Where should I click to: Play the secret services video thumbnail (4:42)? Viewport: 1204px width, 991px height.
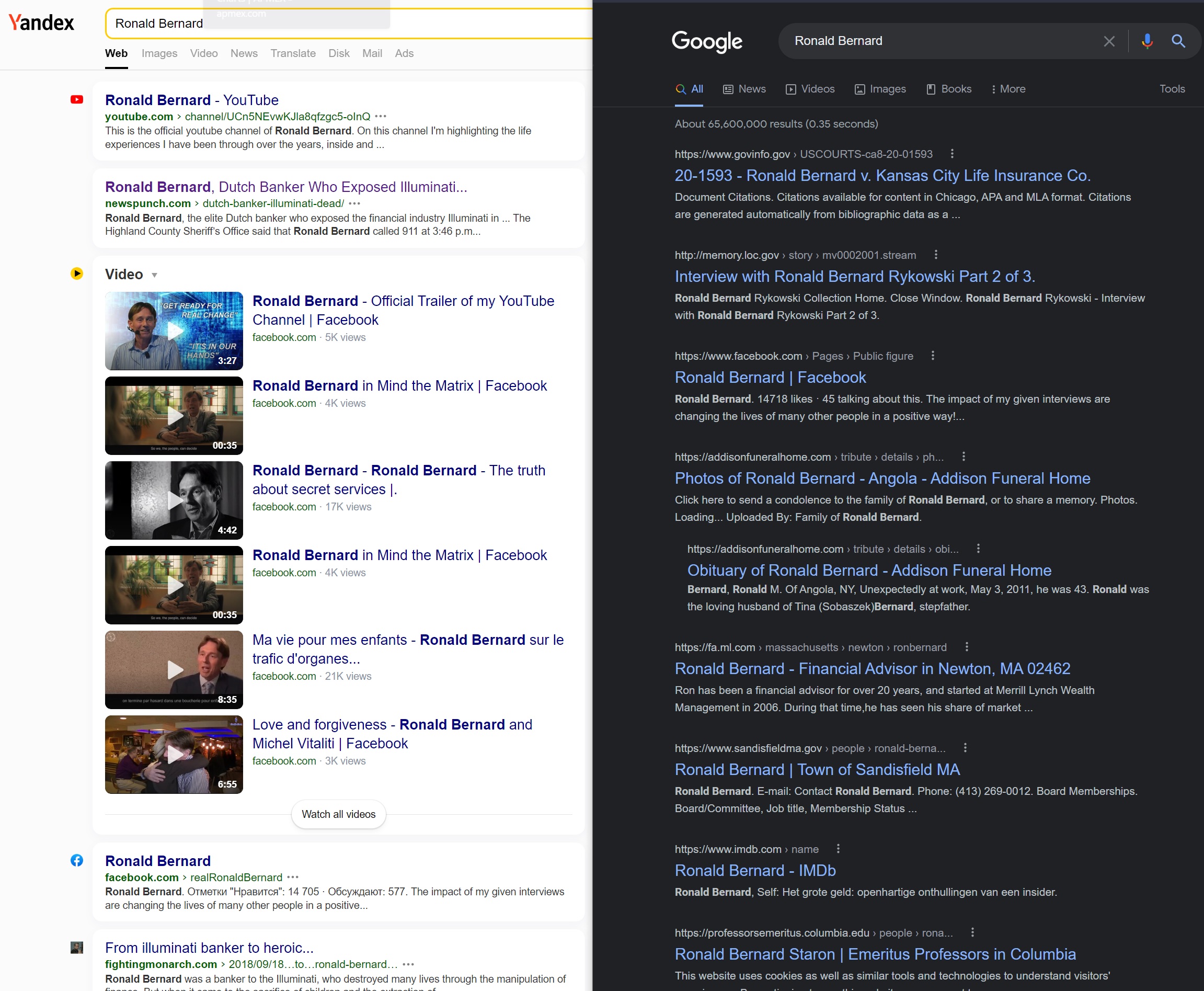[174, 500]
